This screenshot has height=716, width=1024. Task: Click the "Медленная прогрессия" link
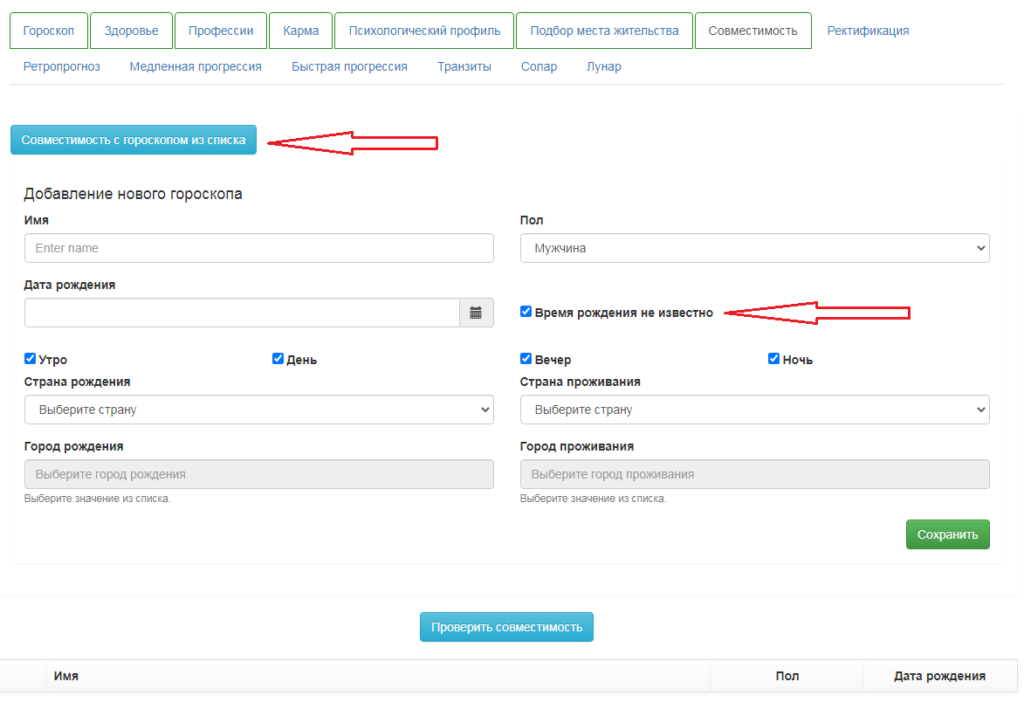pyautogui.click(x=195, y=67)
